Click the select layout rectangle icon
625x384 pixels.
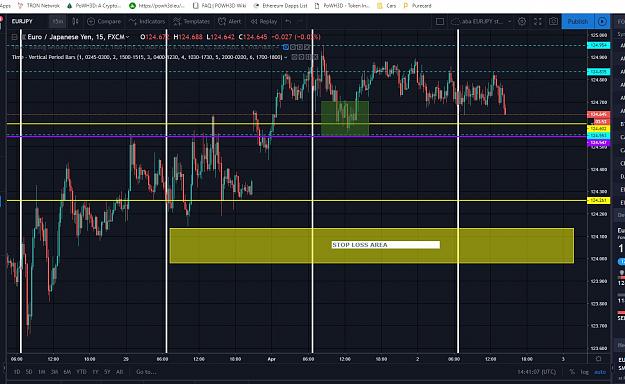coord(440,21)
